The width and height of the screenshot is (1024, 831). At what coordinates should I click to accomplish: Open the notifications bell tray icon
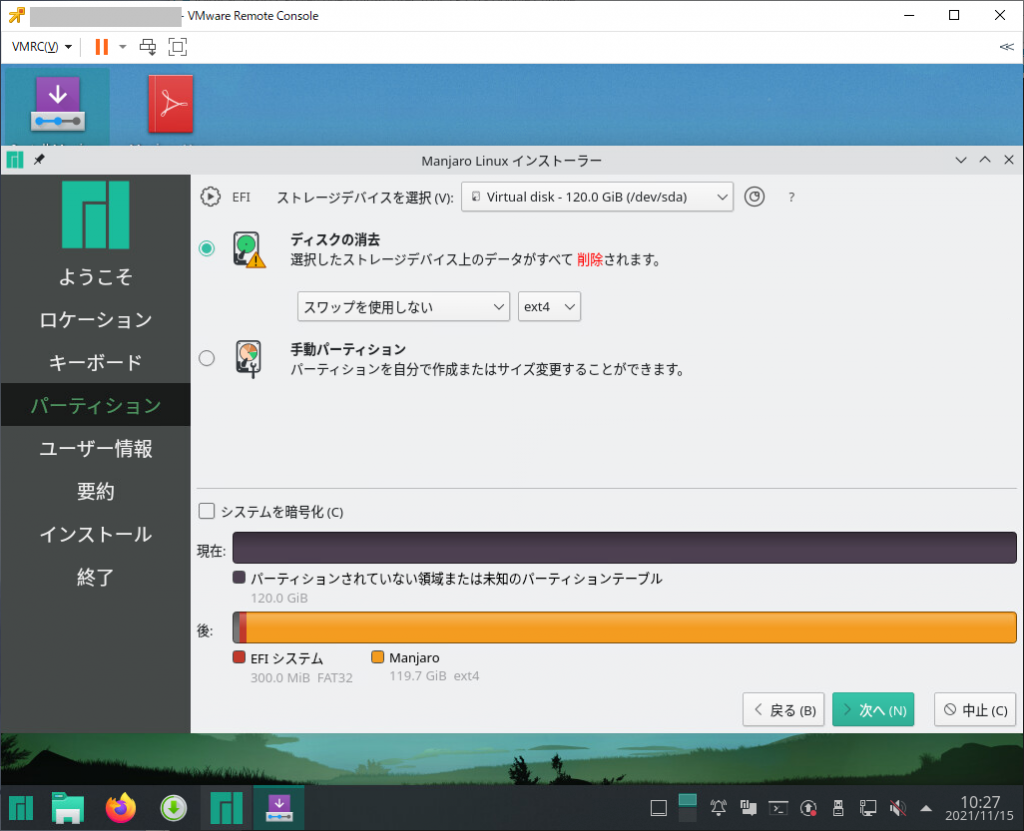pos(718,809)
